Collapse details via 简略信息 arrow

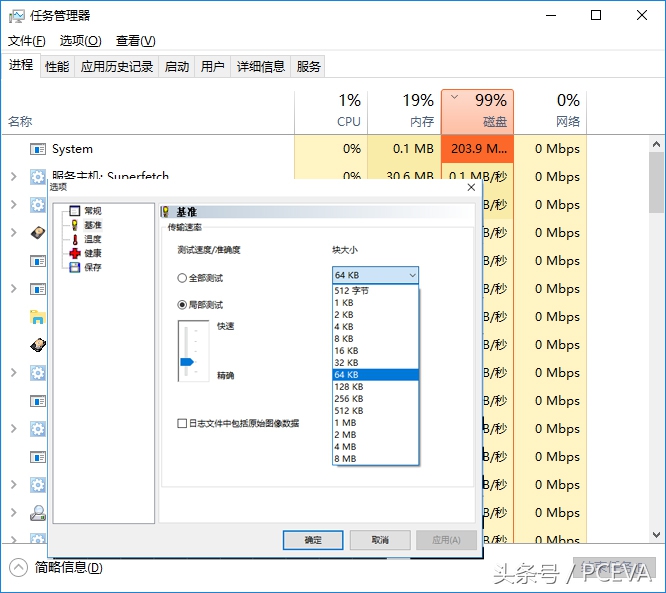click(x=18, y=568)
